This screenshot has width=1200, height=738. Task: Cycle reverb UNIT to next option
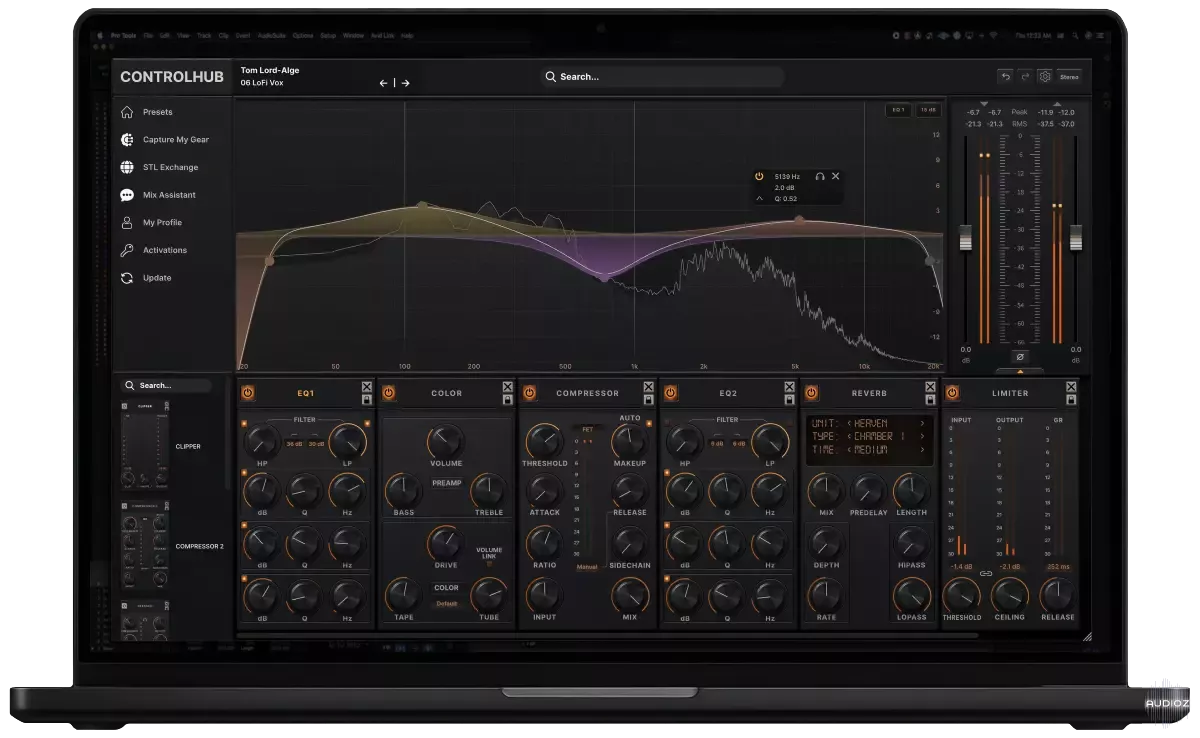(x=922, y=423)
